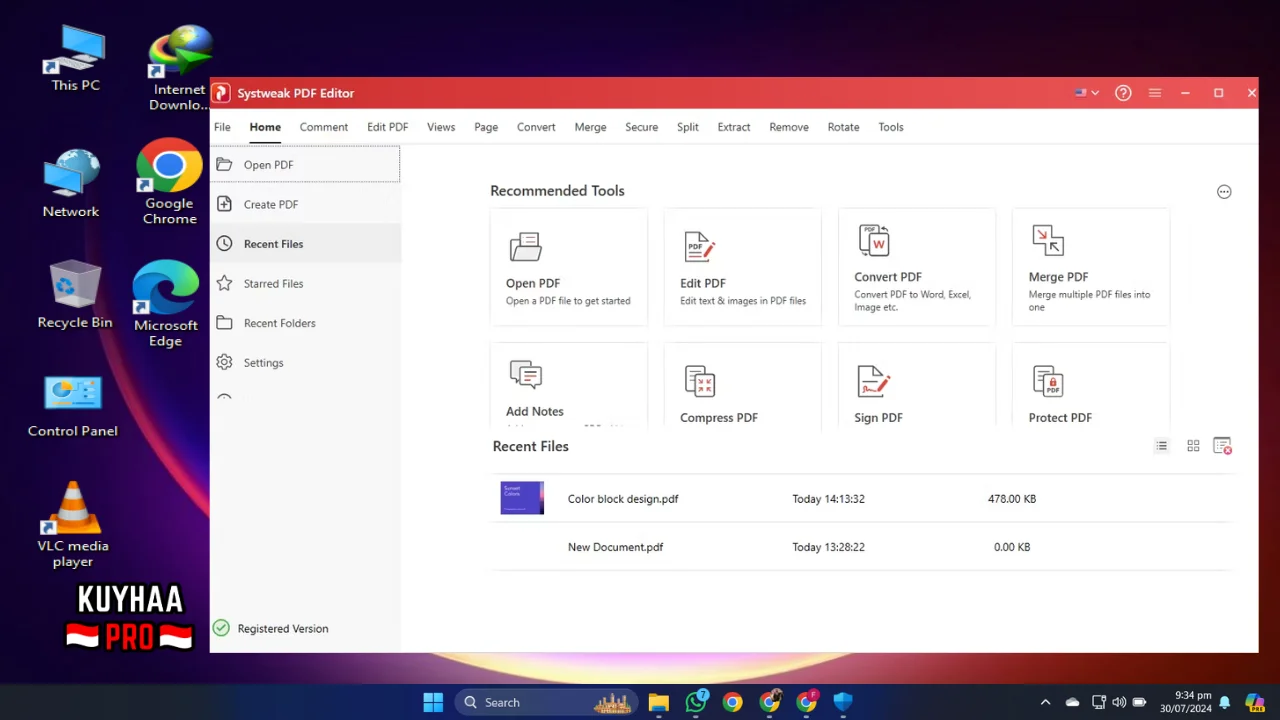Click the Recent Files clock icon in sidebar
1280x720 pixels.
(x=224, y=243)
